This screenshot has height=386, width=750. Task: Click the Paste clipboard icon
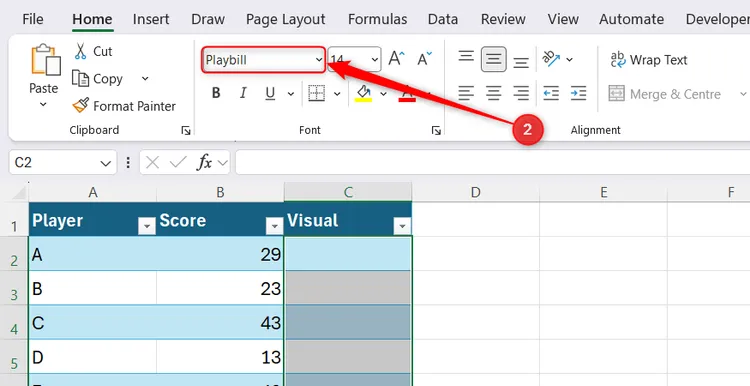click(45, 60)
